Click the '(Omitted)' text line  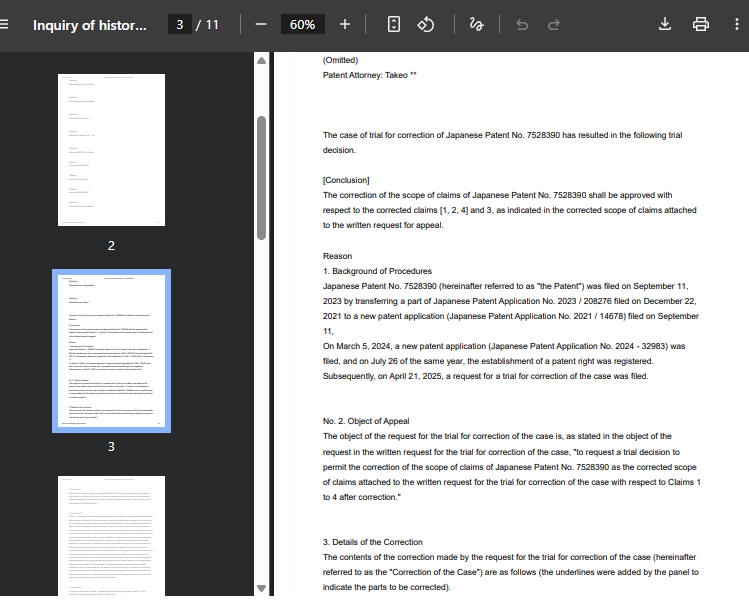tap(340, 60)
